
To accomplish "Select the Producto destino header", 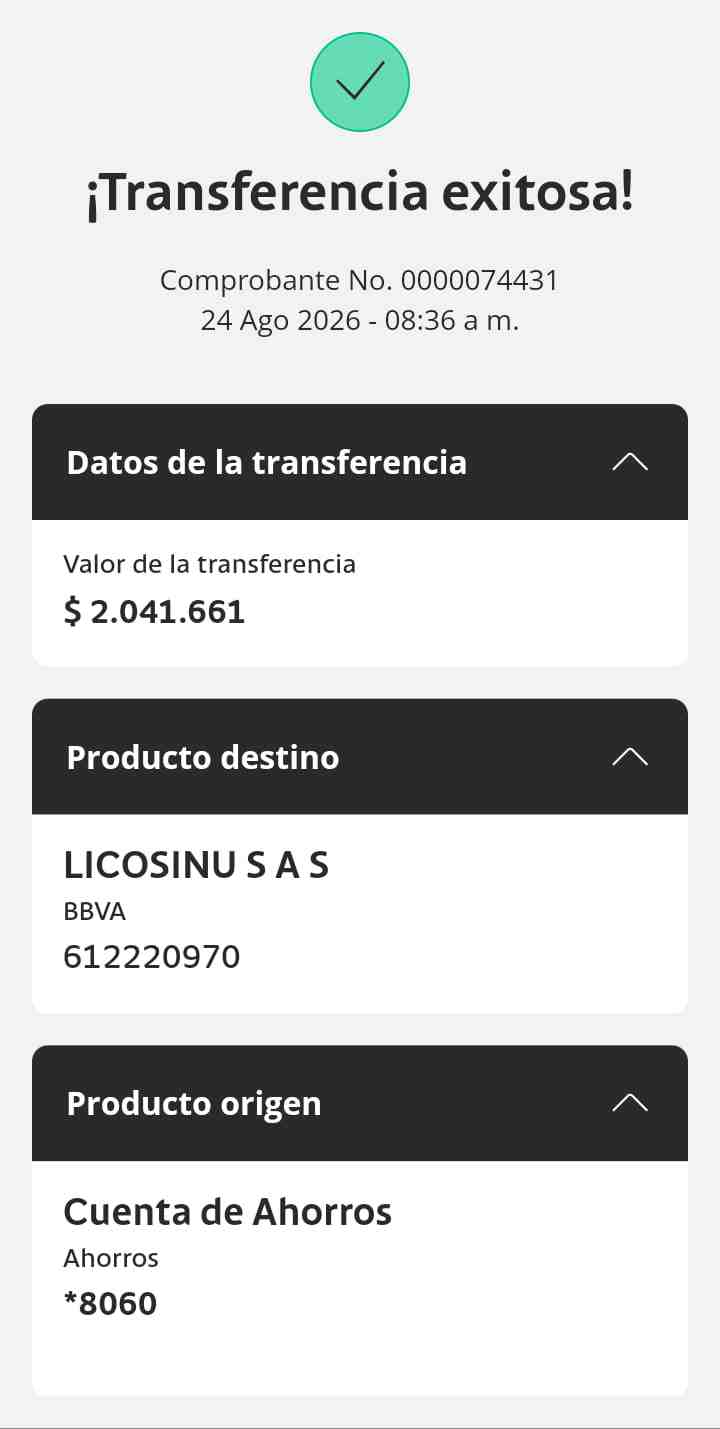I will pos(360,757).
